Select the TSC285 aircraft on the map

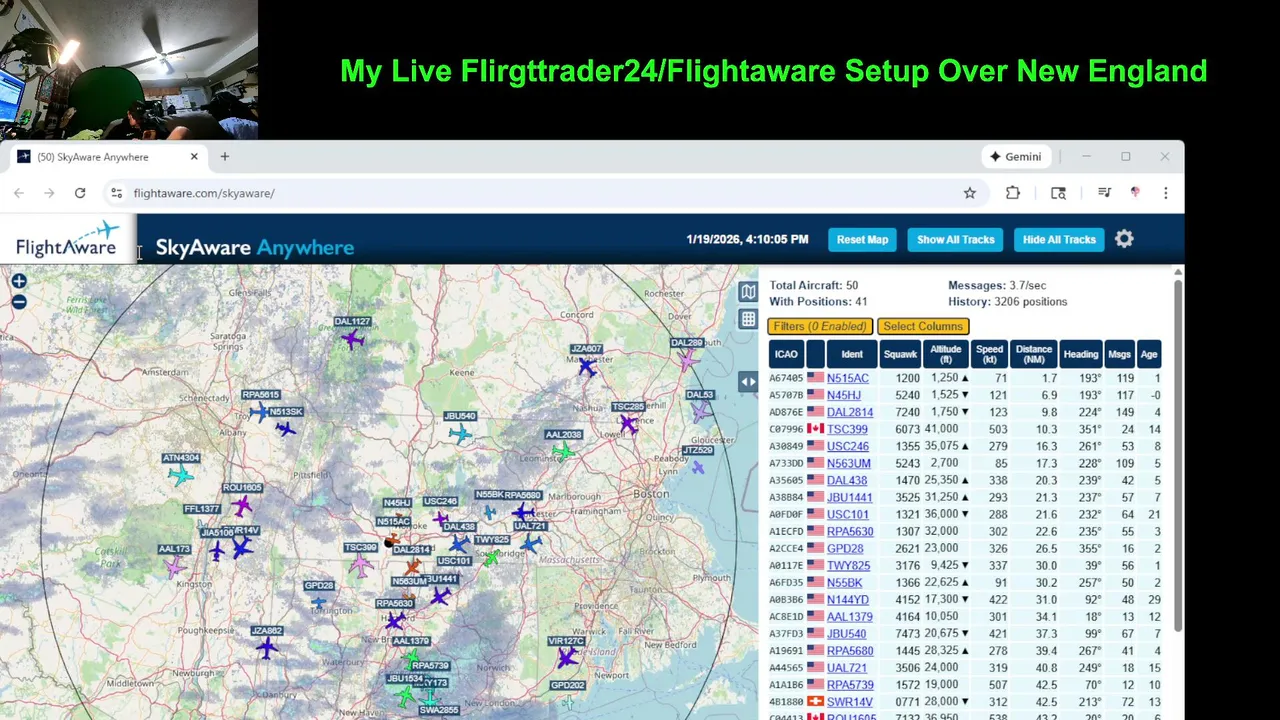coord(628,424)
